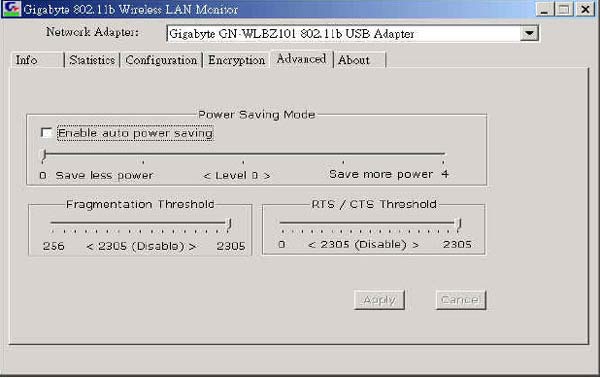Select the Advanced tab
Viewport: 600px width, 378px height.
coord(302,59)
